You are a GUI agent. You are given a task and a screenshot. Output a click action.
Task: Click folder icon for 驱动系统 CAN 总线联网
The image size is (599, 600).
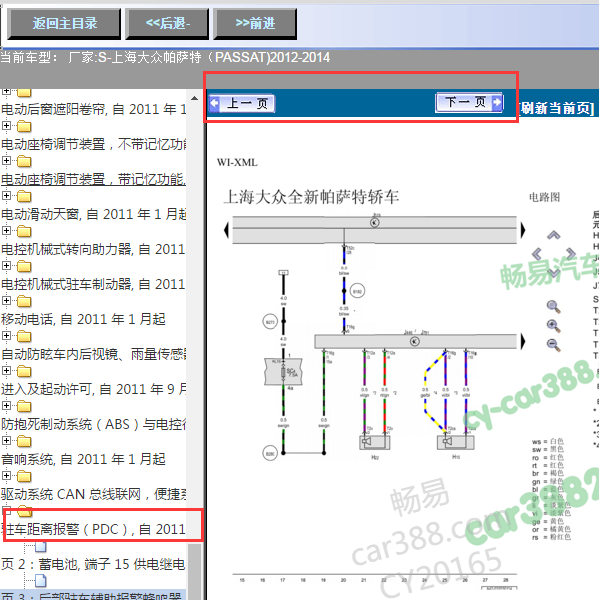click(x=24, y=476)
